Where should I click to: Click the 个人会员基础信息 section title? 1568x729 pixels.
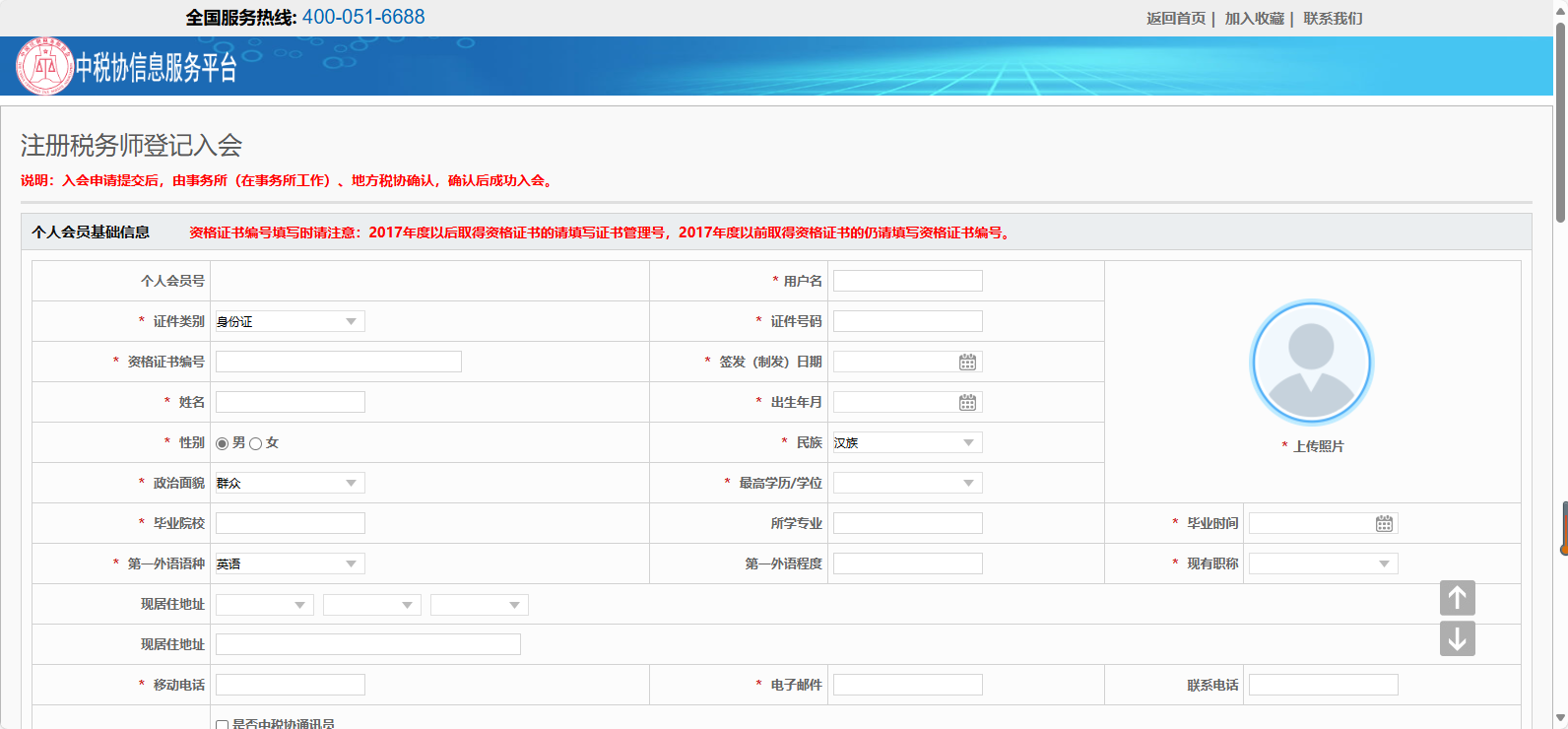91,232
